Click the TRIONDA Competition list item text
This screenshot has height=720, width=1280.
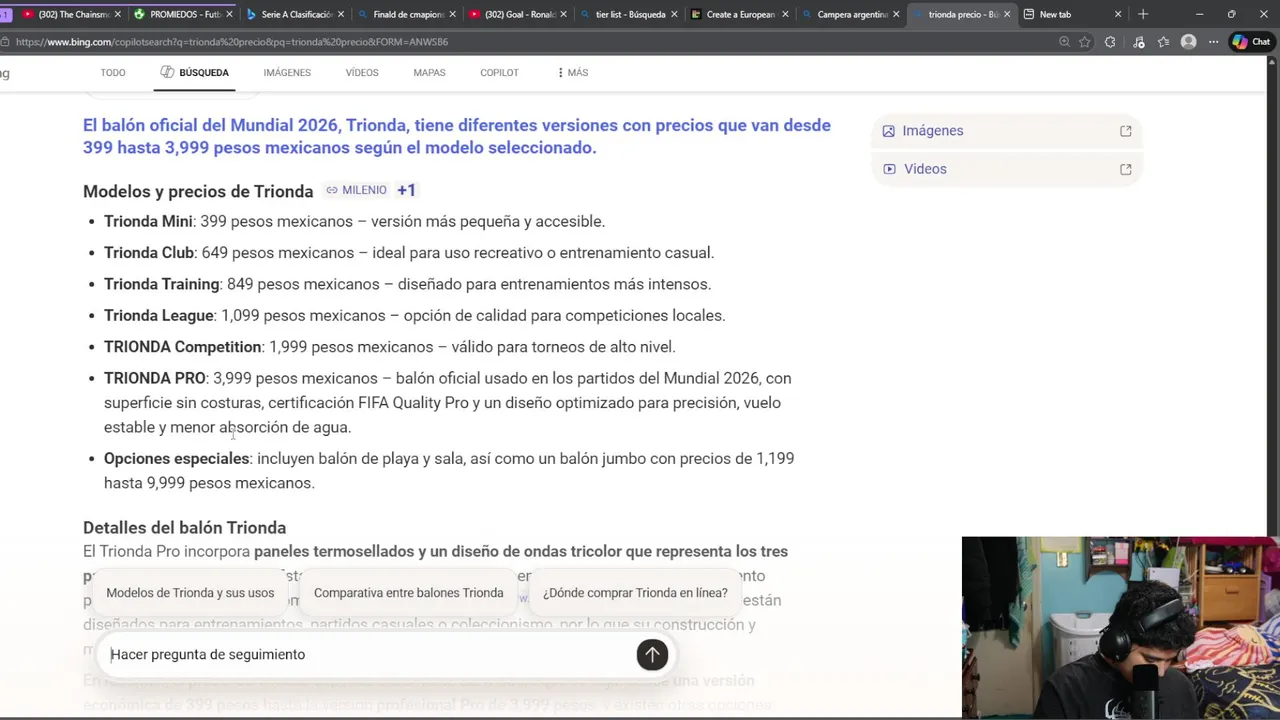tap(390, 347)
